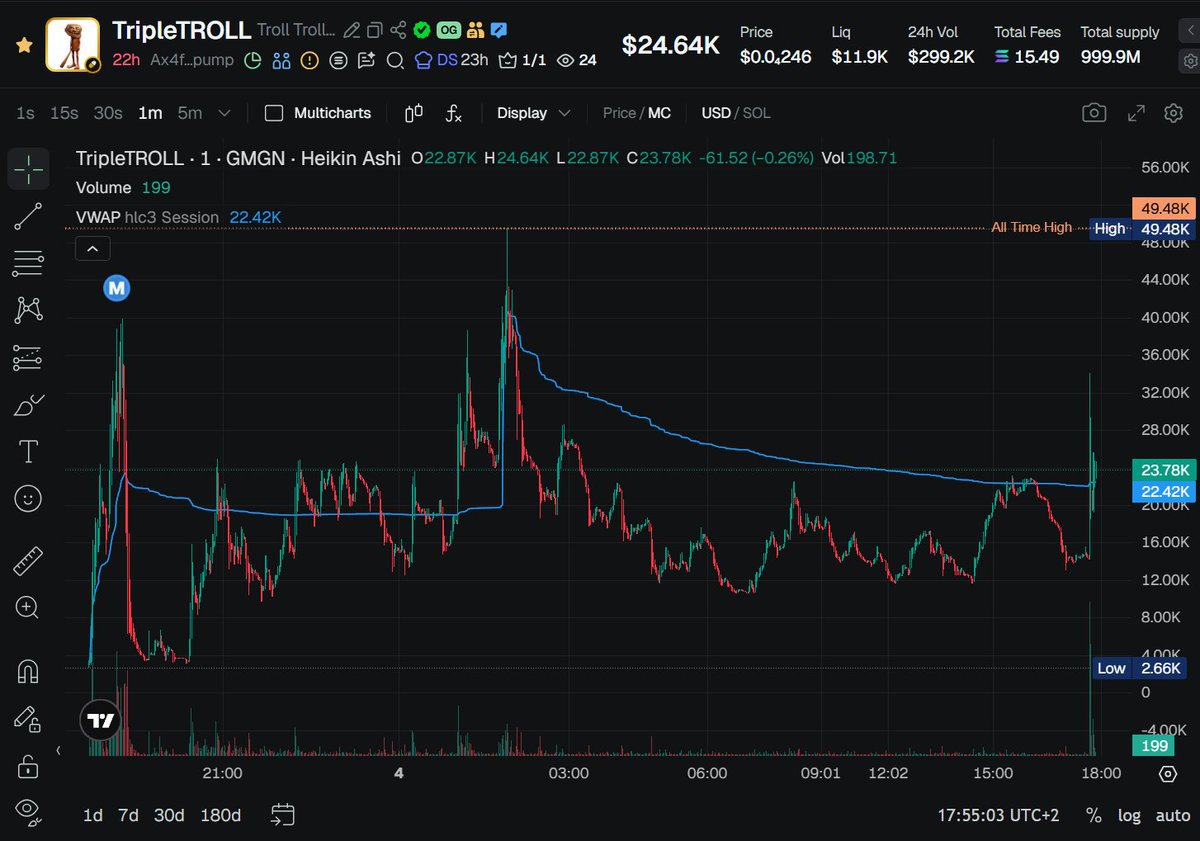Click the 24 watchers eye counter

click(x=576, y=60)
